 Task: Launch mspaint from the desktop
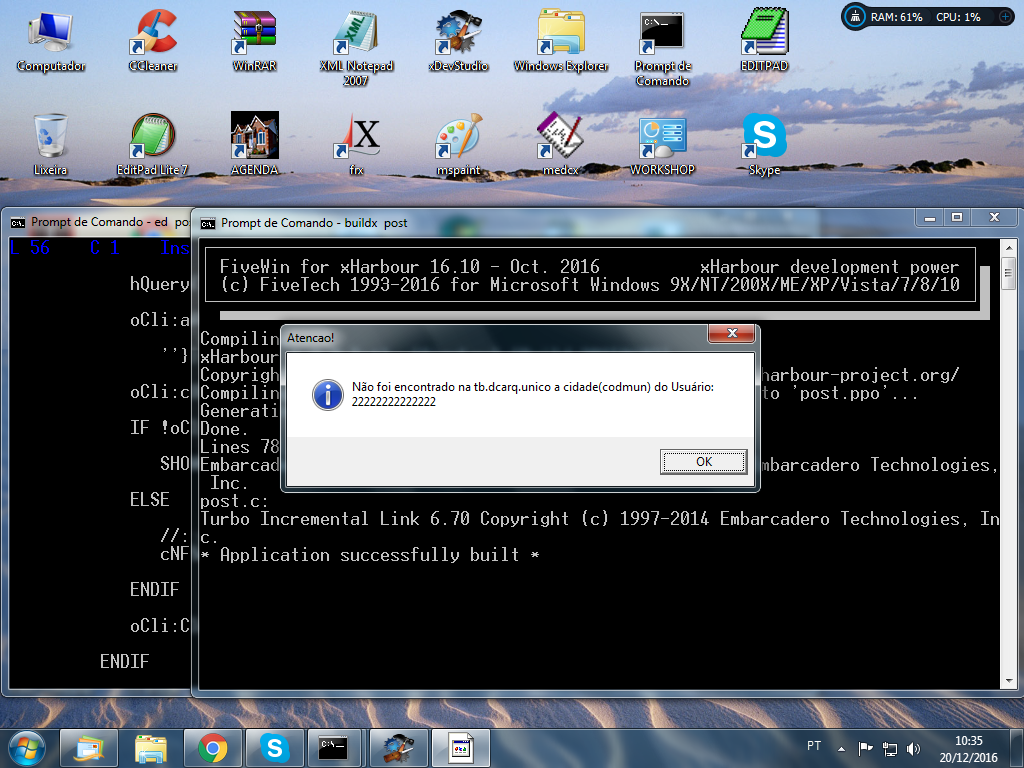(x=458, y=145)
